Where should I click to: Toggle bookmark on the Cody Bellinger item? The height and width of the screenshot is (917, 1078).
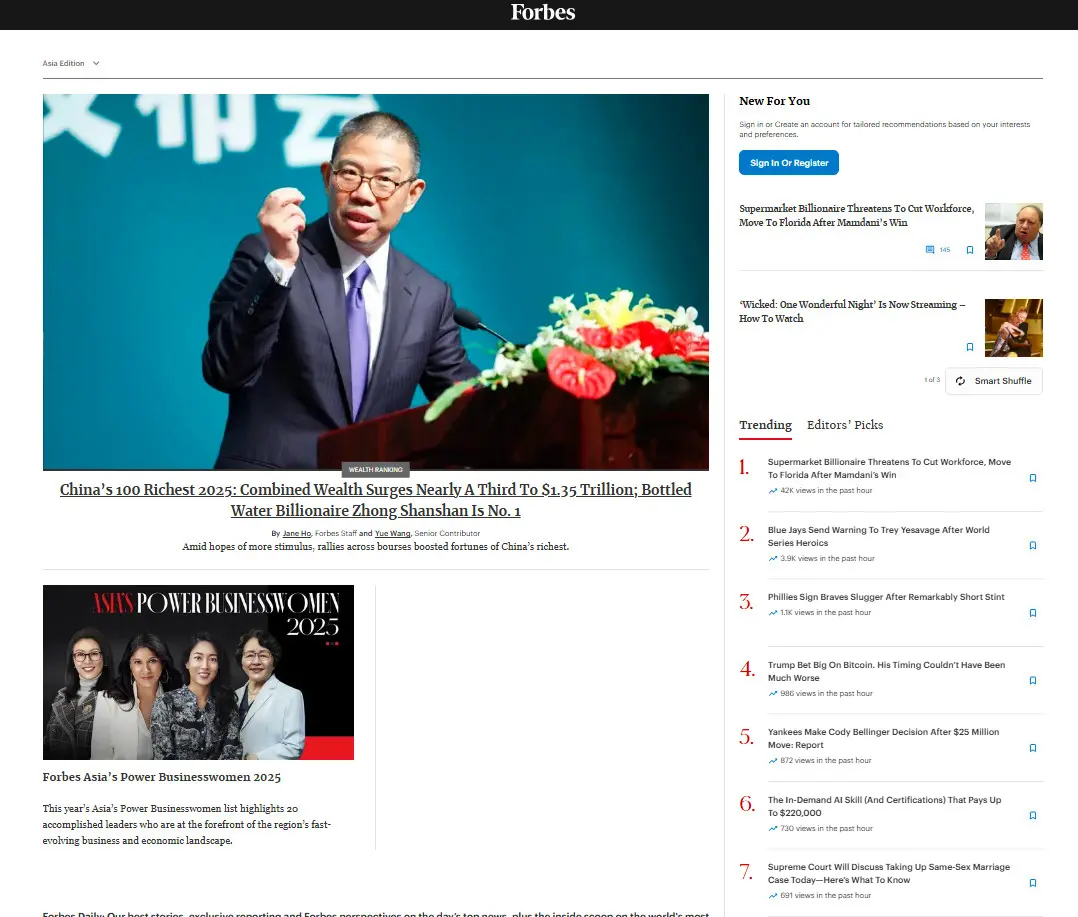(1032, 747)
